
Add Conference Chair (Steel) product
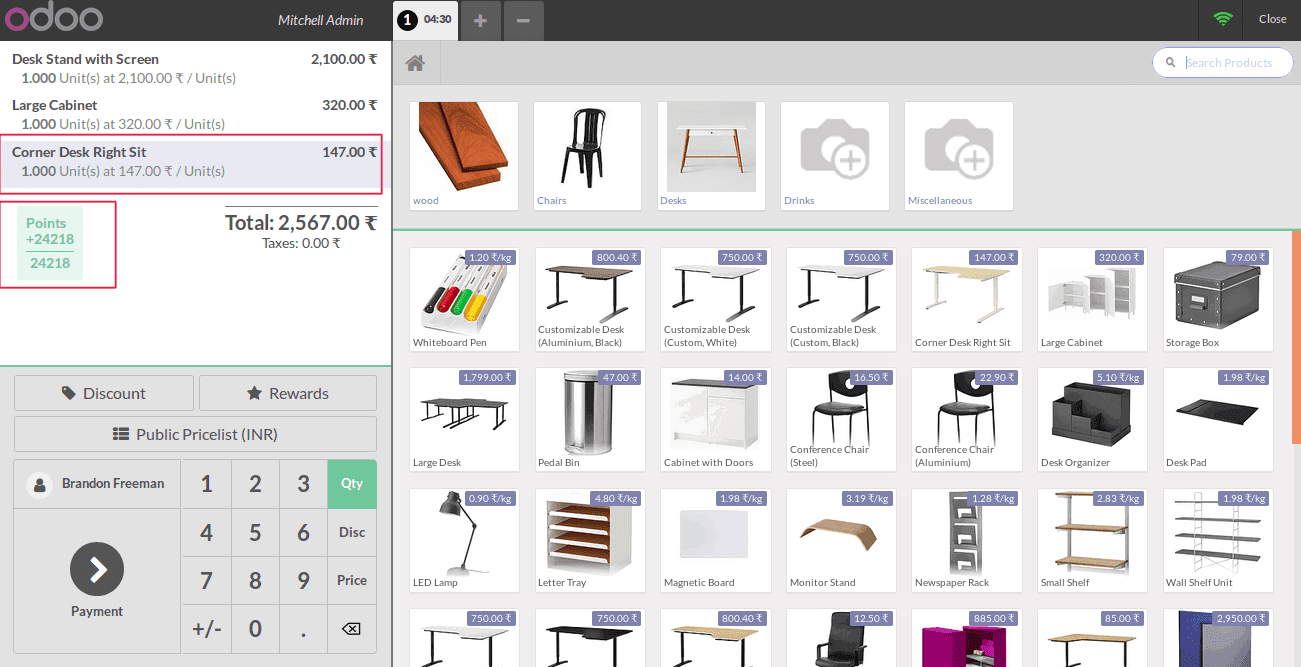click(841, 419)
